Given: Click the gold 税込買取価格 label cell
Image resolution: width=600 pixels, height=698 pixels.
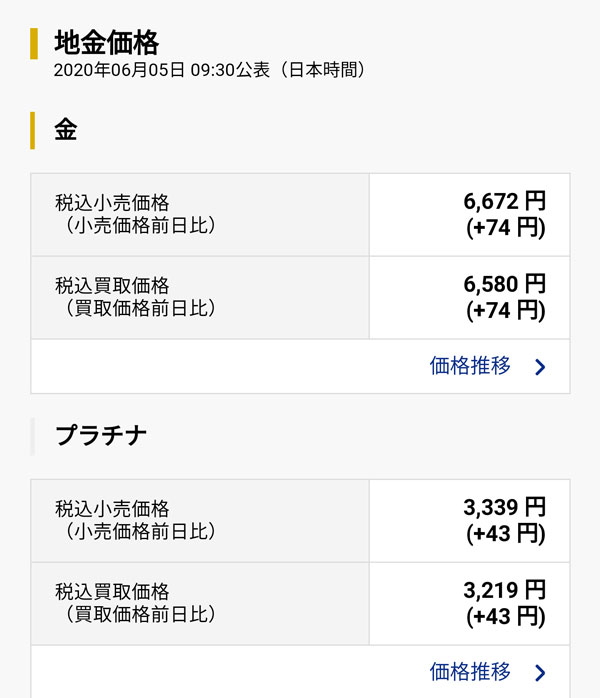Looking at the screenshot, I should (x=200, y=297).
